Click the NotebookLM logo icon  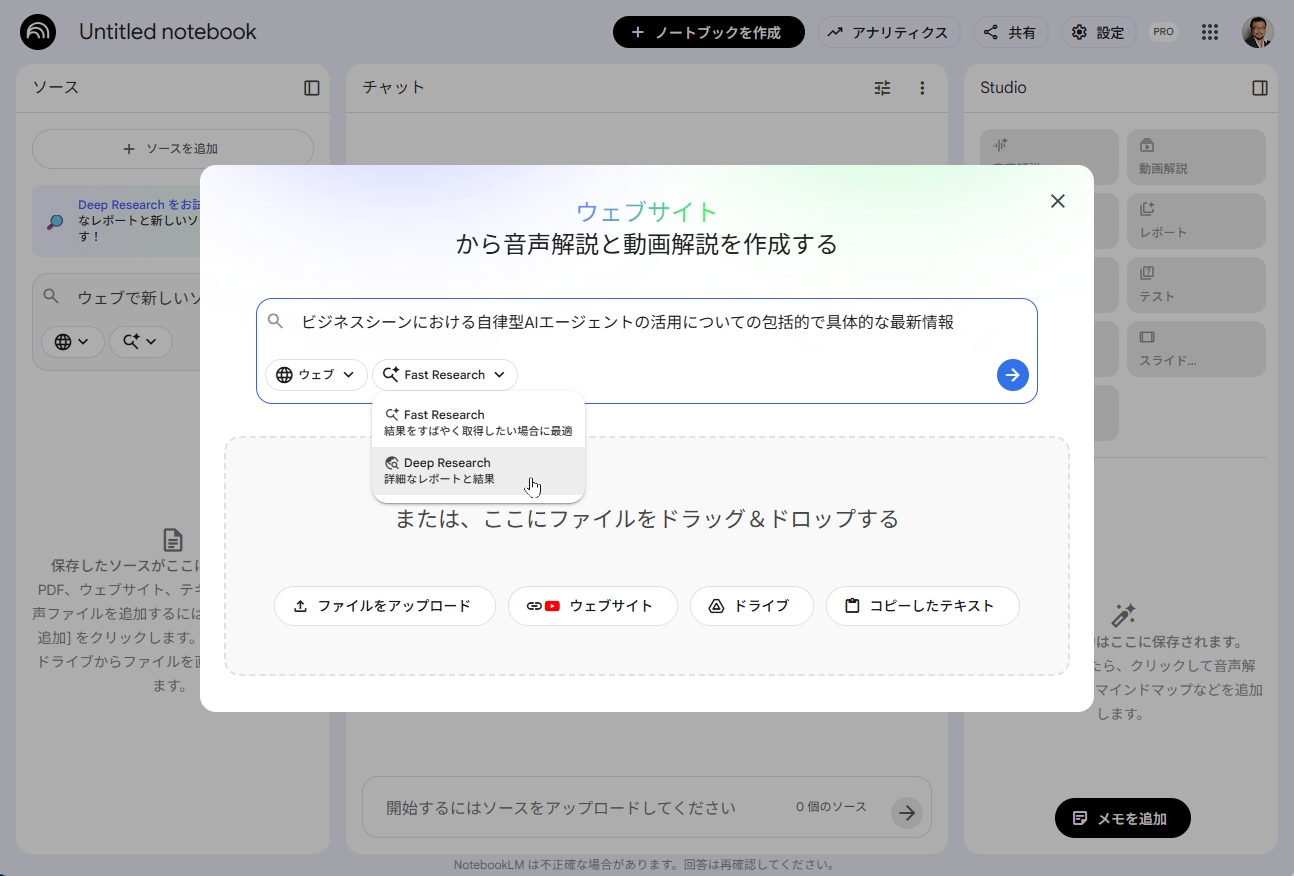coord(38,32)
